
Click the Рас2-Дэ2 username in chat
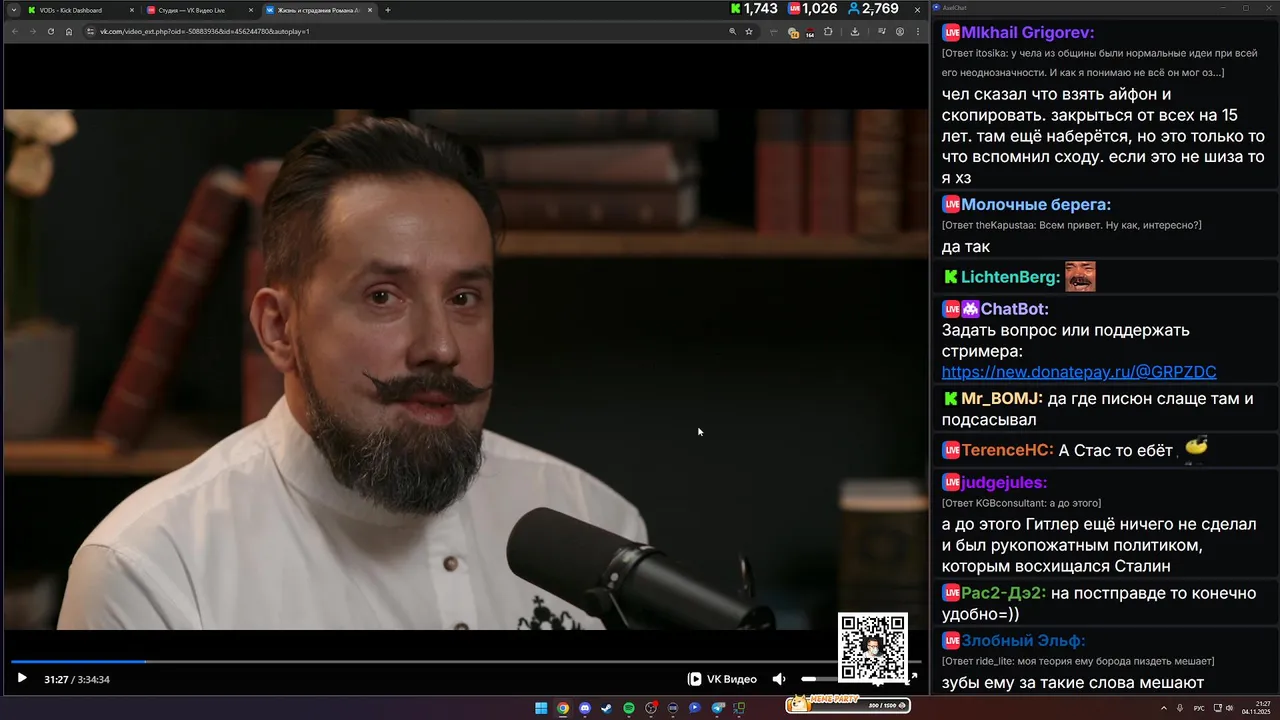click(x=1004, y=593)
